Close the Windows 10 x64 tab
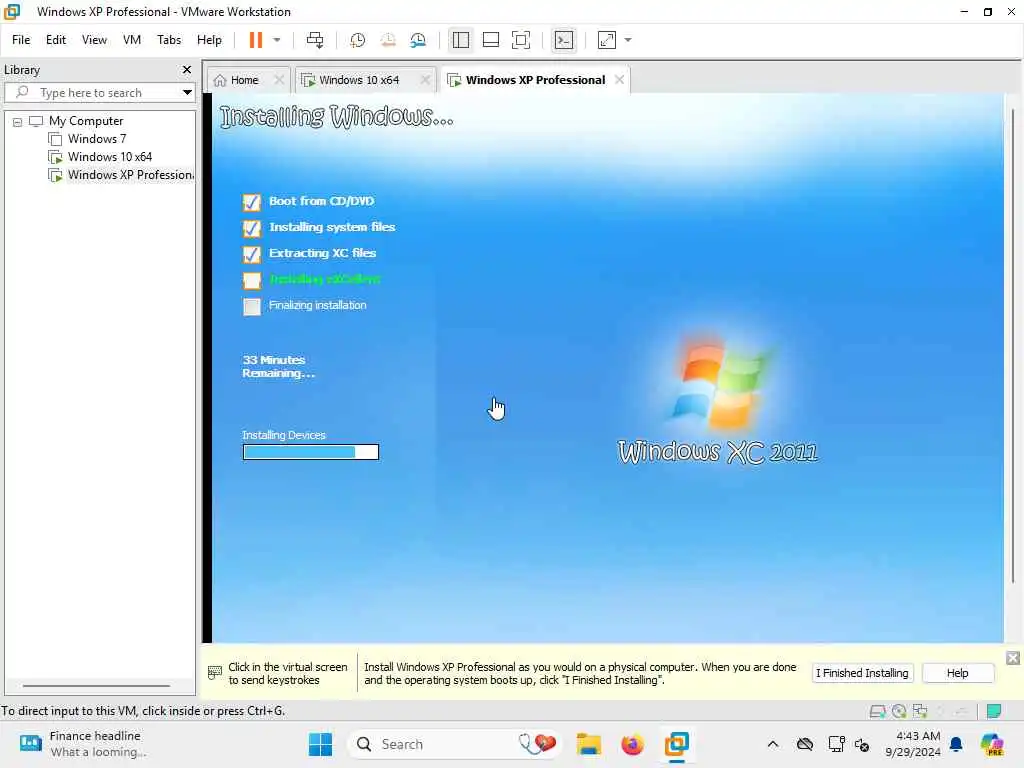1024x768 pixels. (x=425, y=80)
